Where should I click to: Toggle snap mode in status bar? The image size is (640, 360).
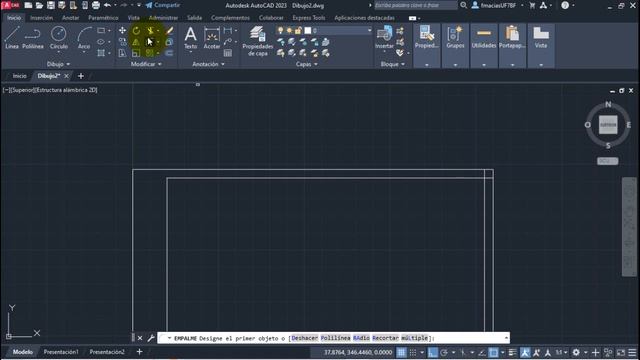(x=413, y=352)
